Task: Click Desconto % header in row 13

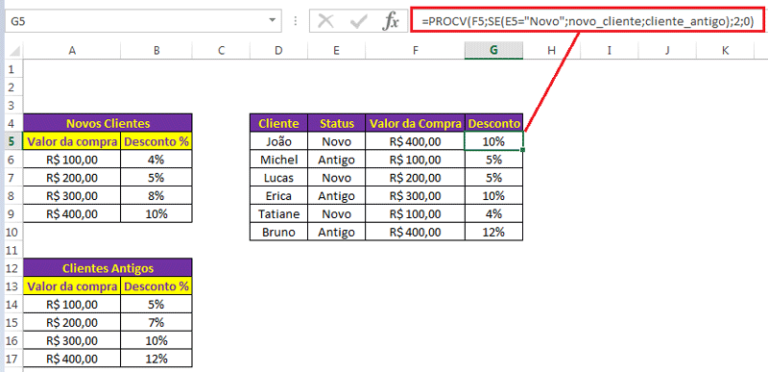Action: pyautogui.click(x=156, y=286)
